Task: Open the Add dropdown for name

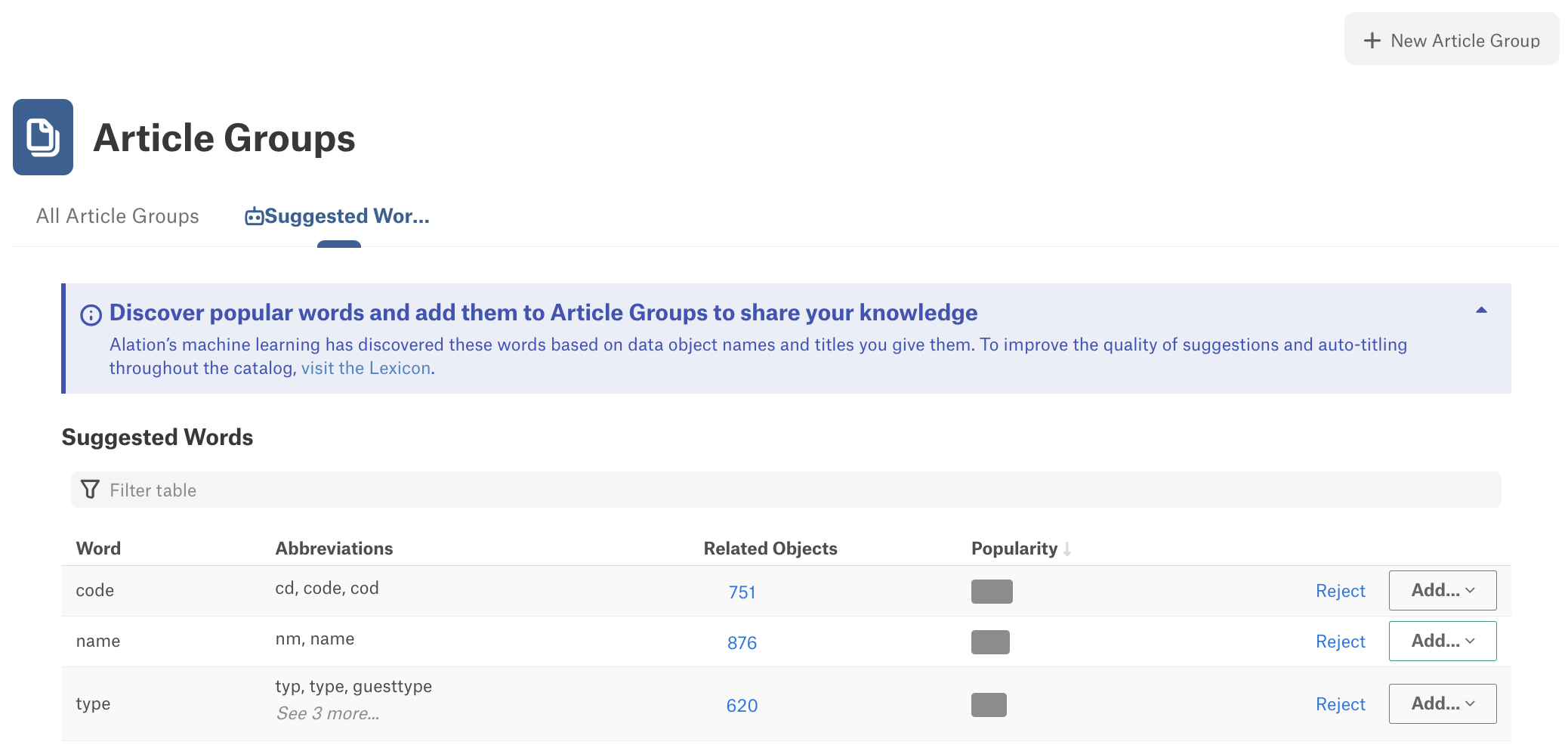Action: point(1443,641)
